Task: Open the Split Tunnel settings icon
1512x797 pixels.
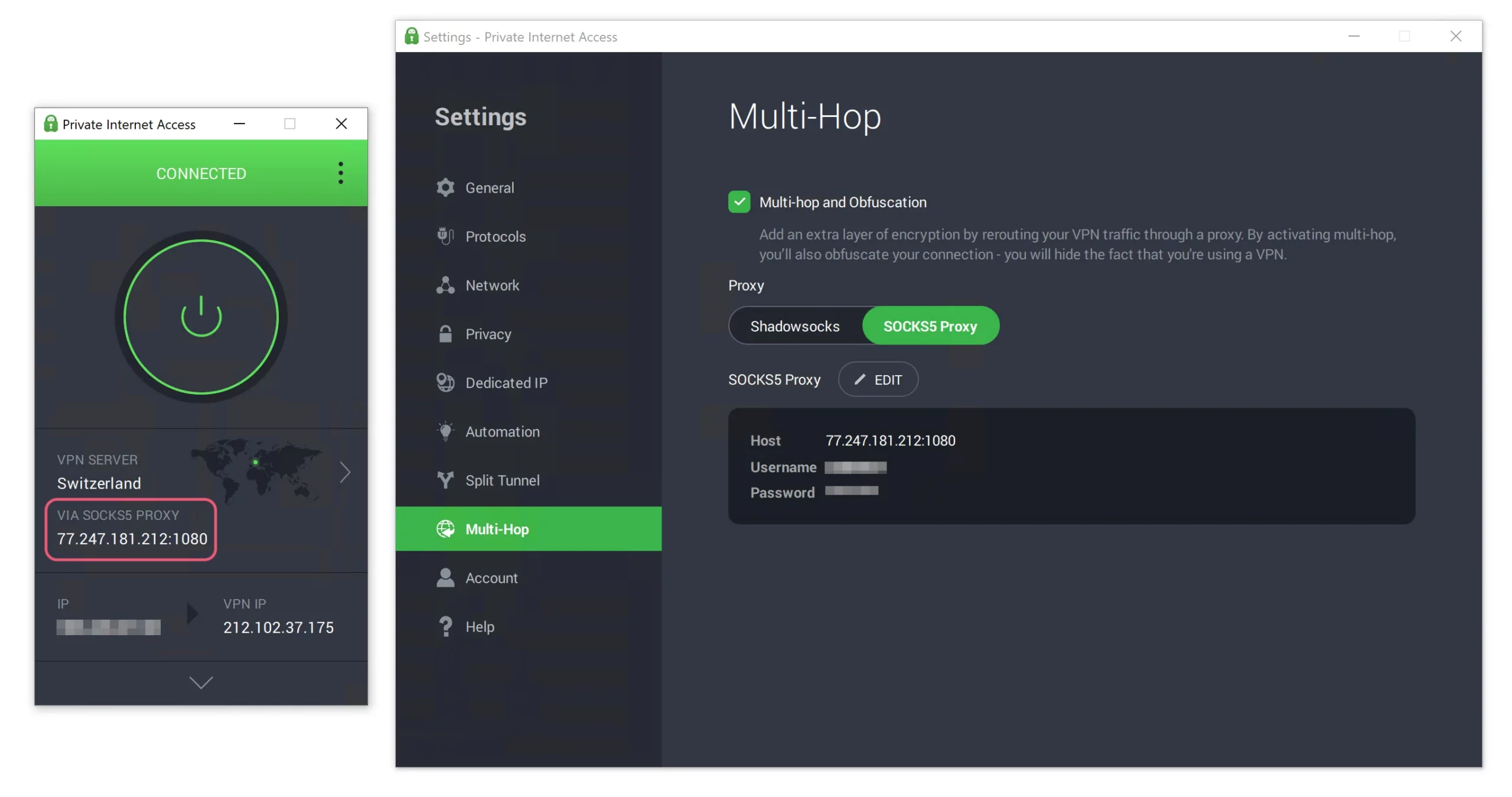Action: (x=446, y=480)
